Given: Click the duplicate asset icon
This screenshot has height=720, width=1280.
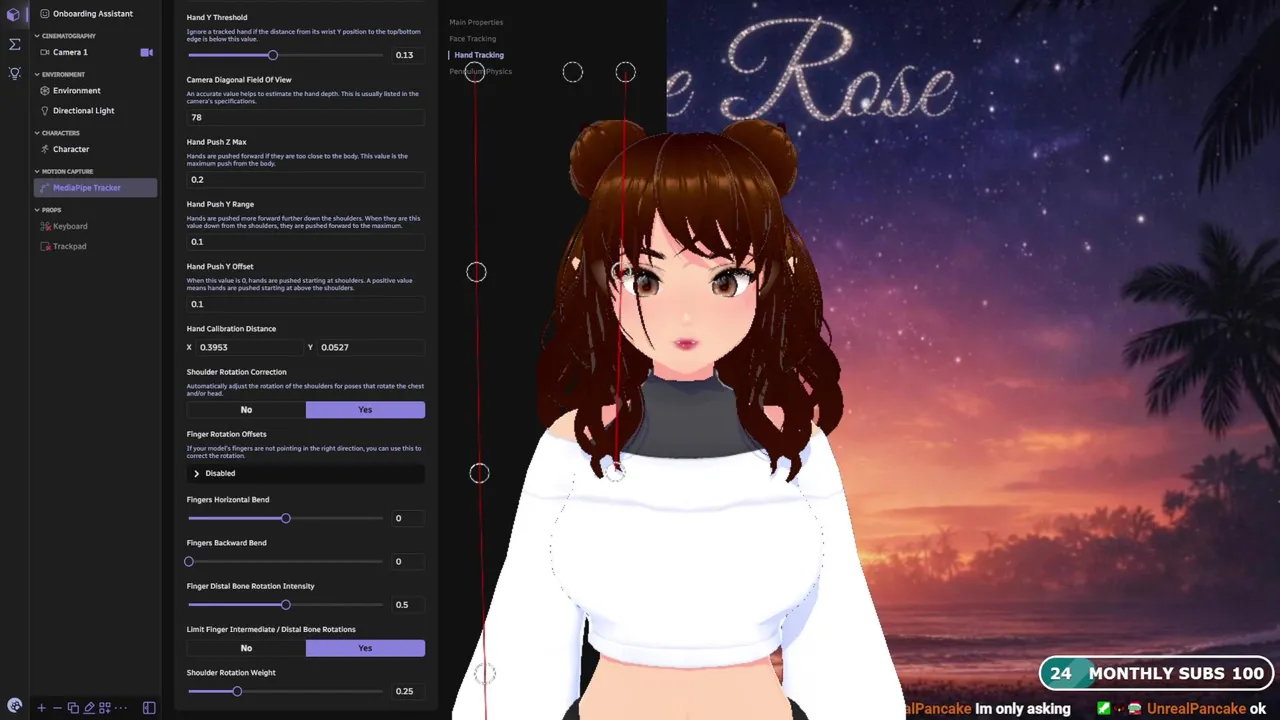Looking at the screenshot, I should pyautogui.click(x=73, y=708).
